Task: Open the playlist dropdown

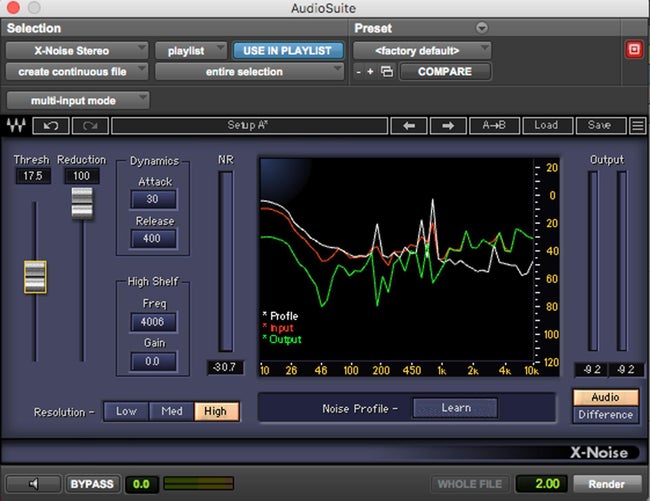Action: [191, 51]
